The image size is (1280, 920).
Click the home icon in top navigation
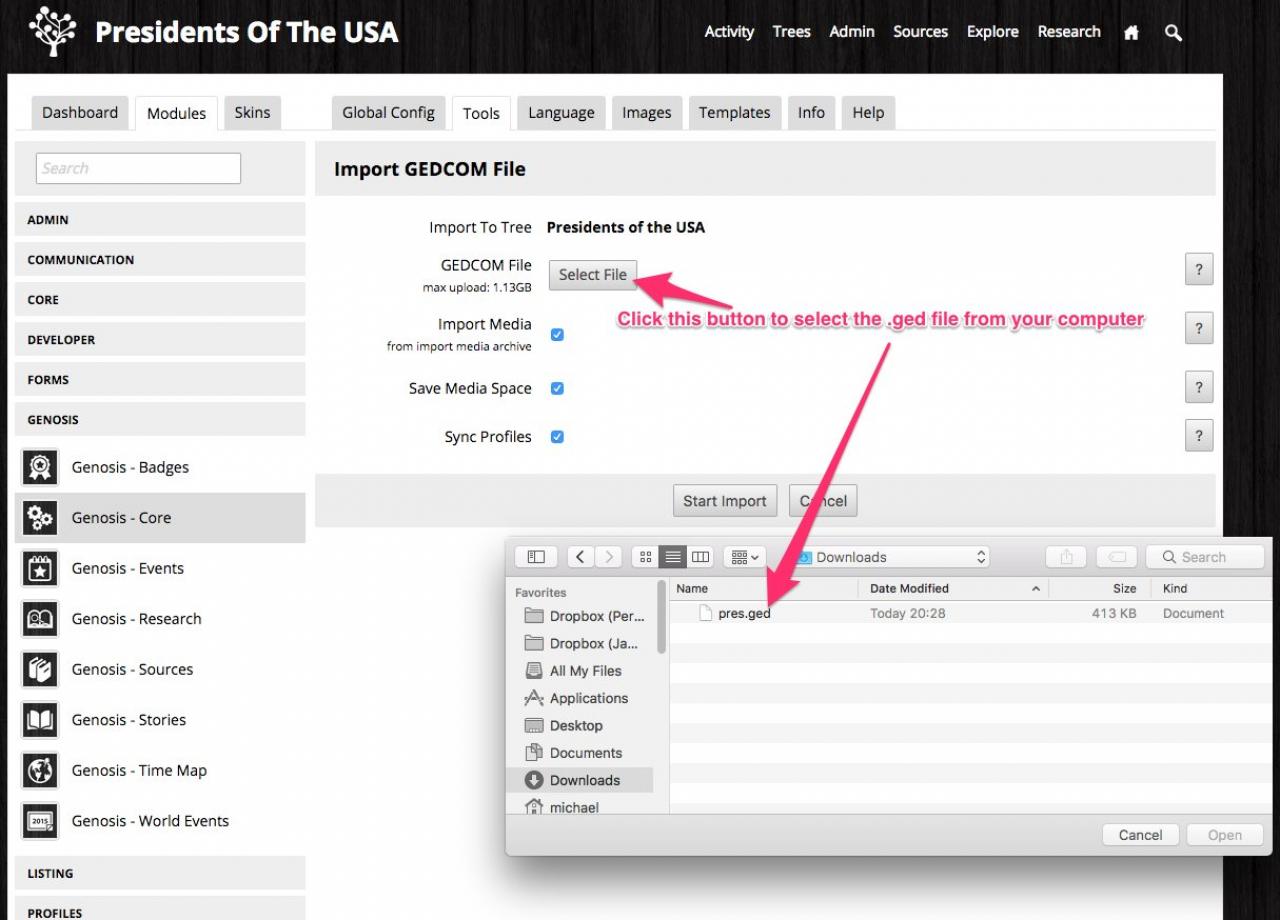click(1131, 32)
